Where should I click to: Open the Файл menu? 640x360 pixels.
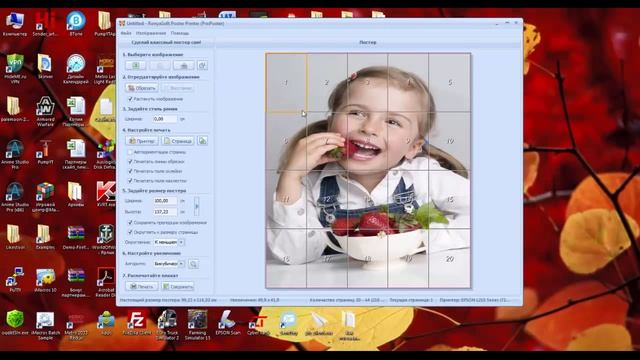(126, 33)
